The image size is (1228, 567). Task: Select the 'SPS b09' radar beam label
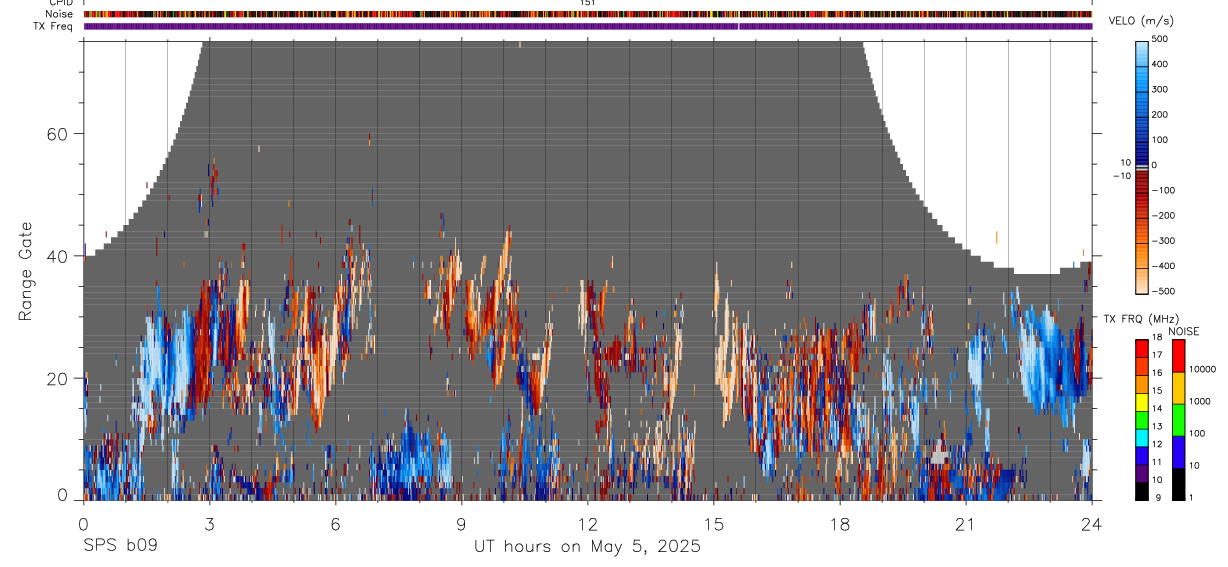point(119,547)
